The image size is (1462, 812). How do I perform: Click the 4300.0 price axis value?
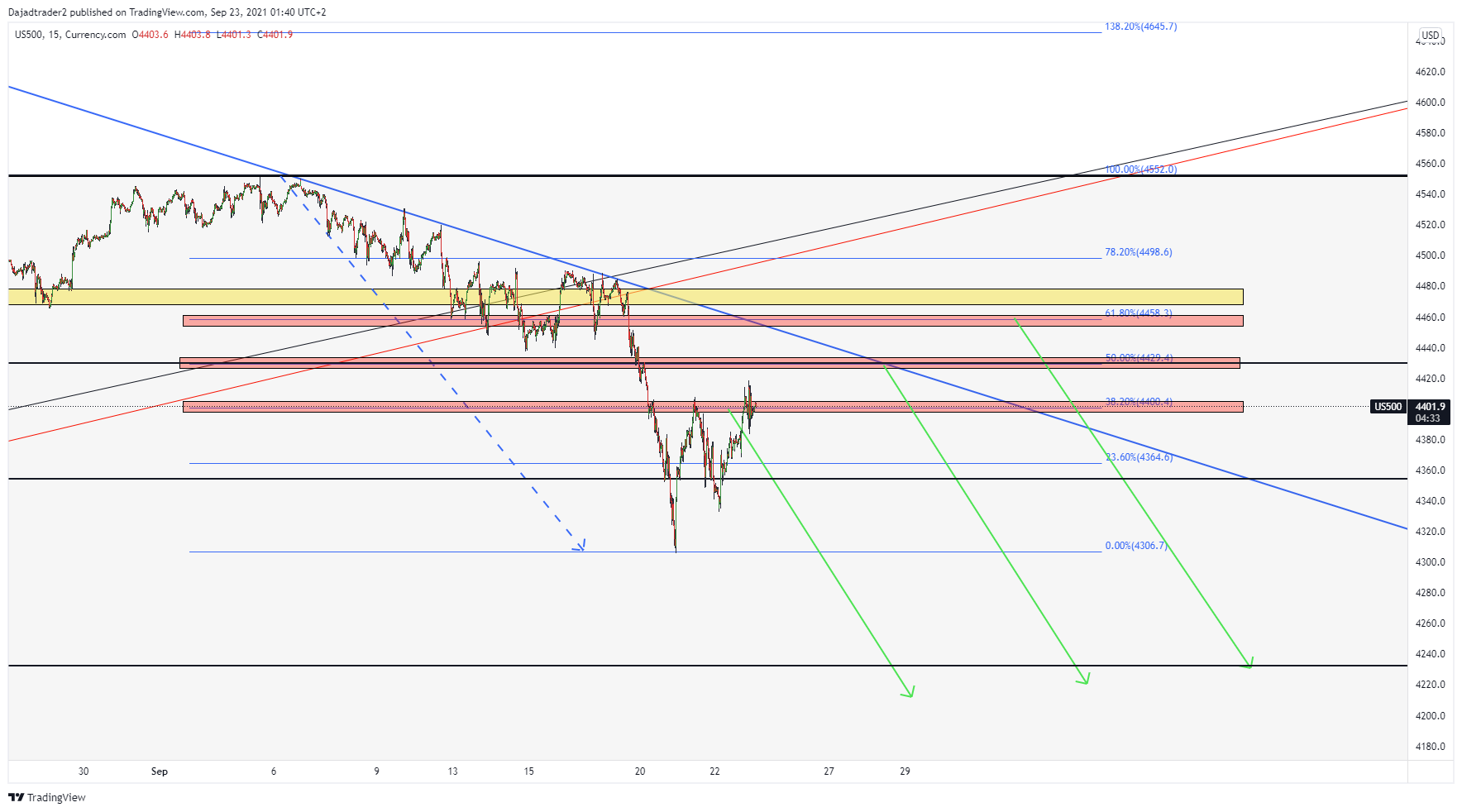point(1430,562)
